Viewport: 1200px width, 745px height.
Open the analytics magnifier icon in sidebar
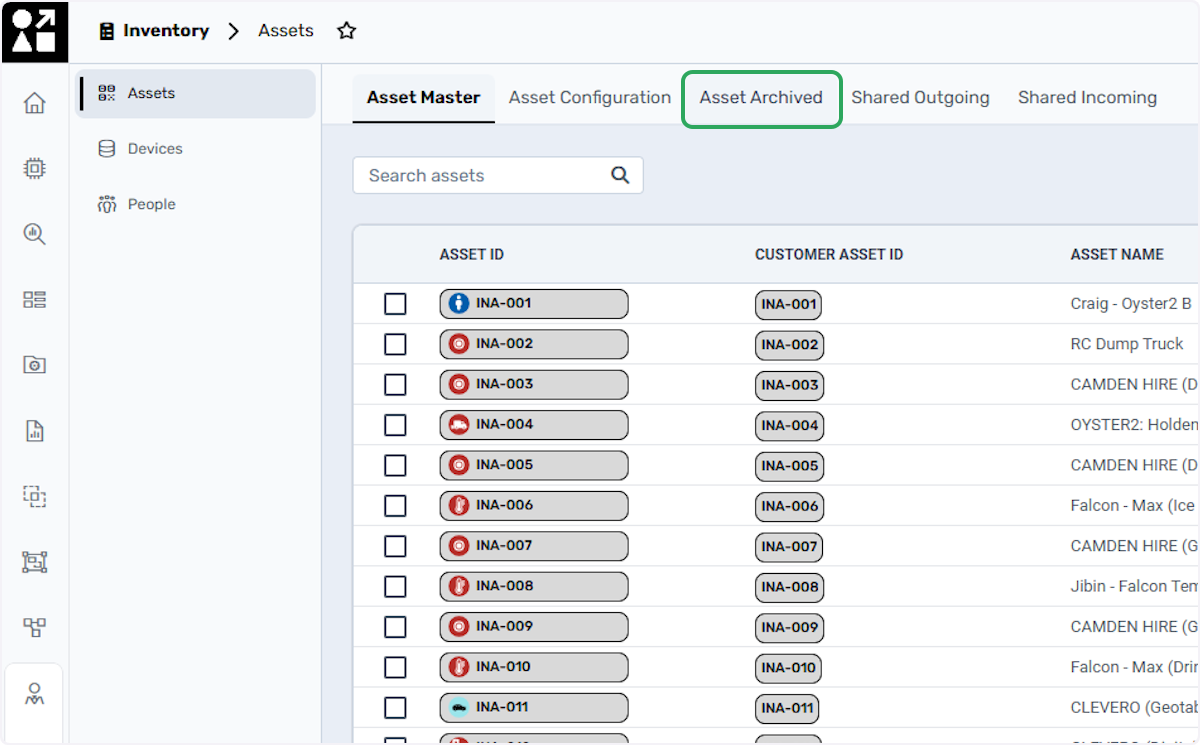(35, 234)
